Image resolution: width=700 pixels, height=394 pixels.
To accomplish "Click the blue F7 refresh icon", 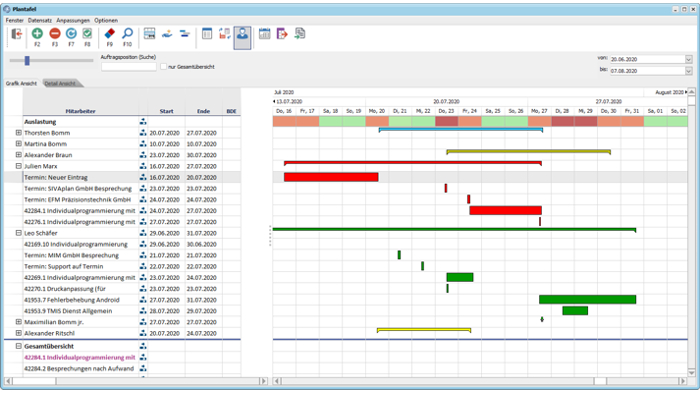I will (71, 33).
